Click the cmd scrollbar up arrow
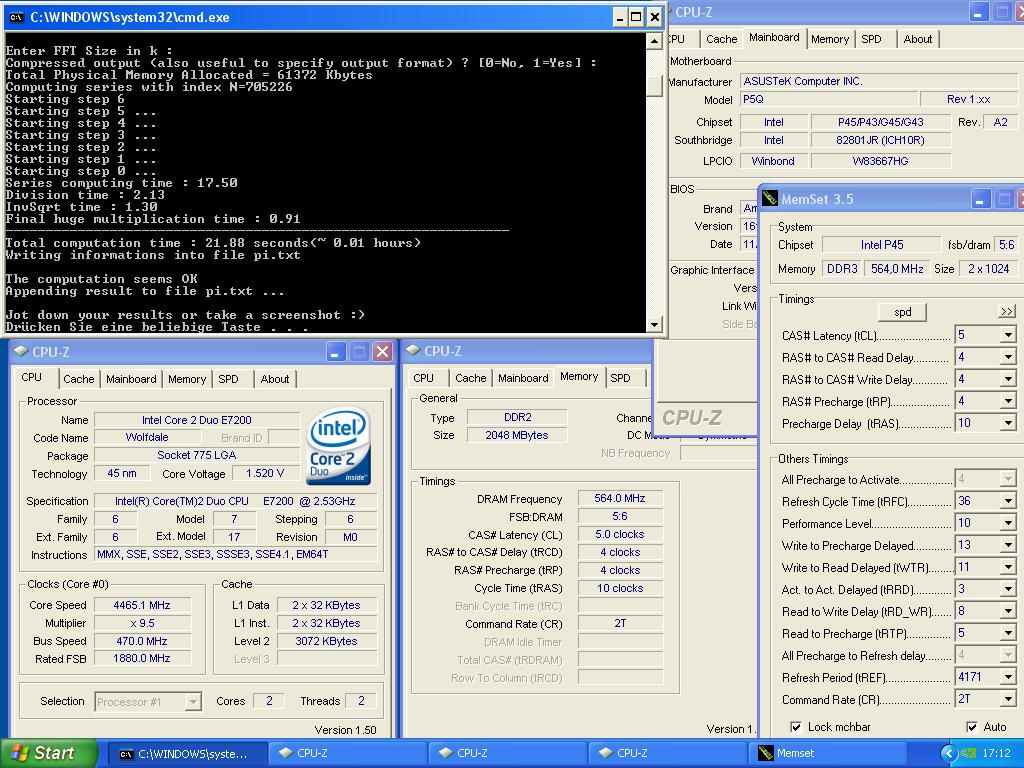 click(x=654, y=41)
